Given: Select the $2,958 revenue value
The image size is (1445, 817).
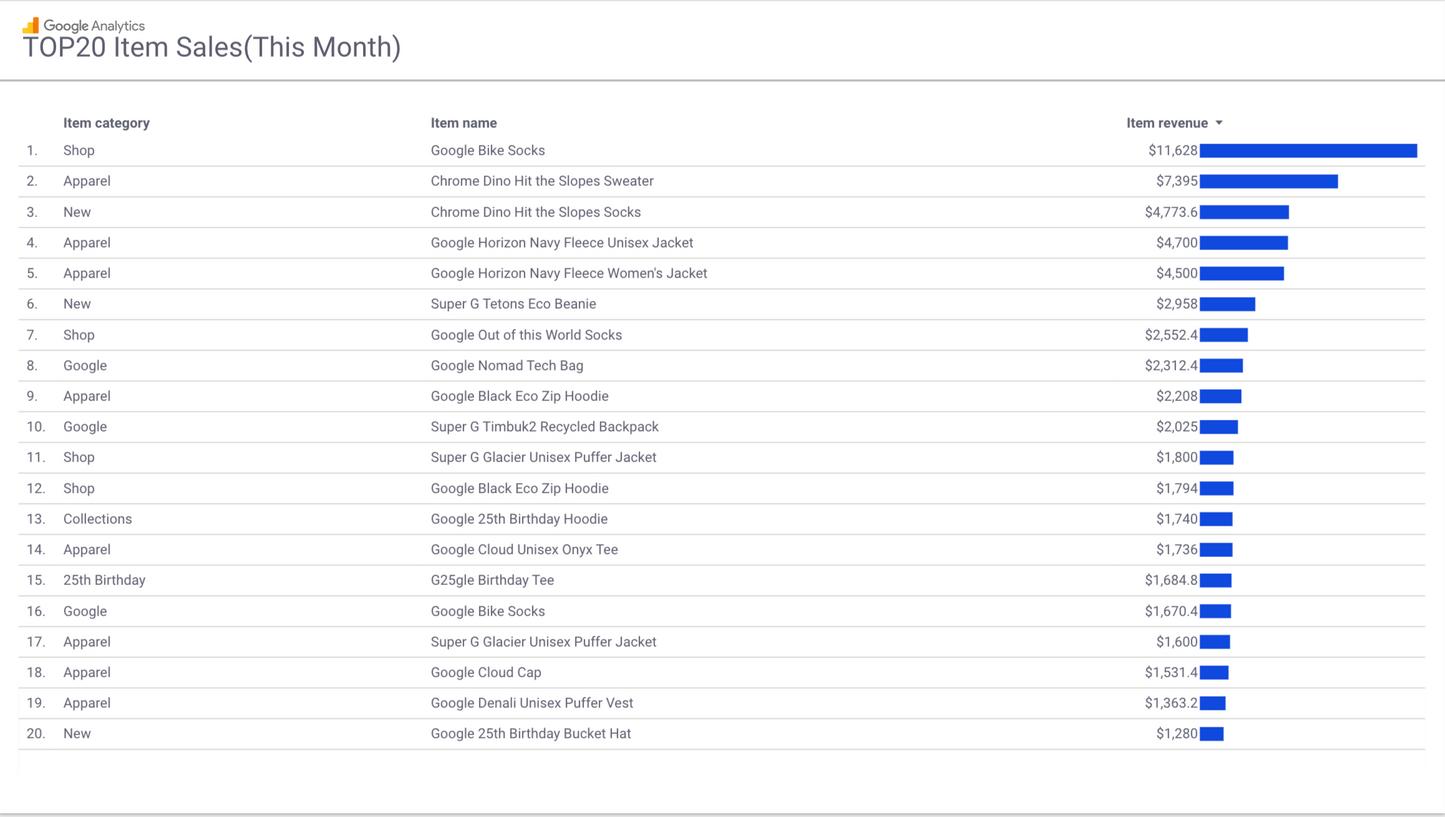Looking at the screenshot, I should click(1177, 304).
